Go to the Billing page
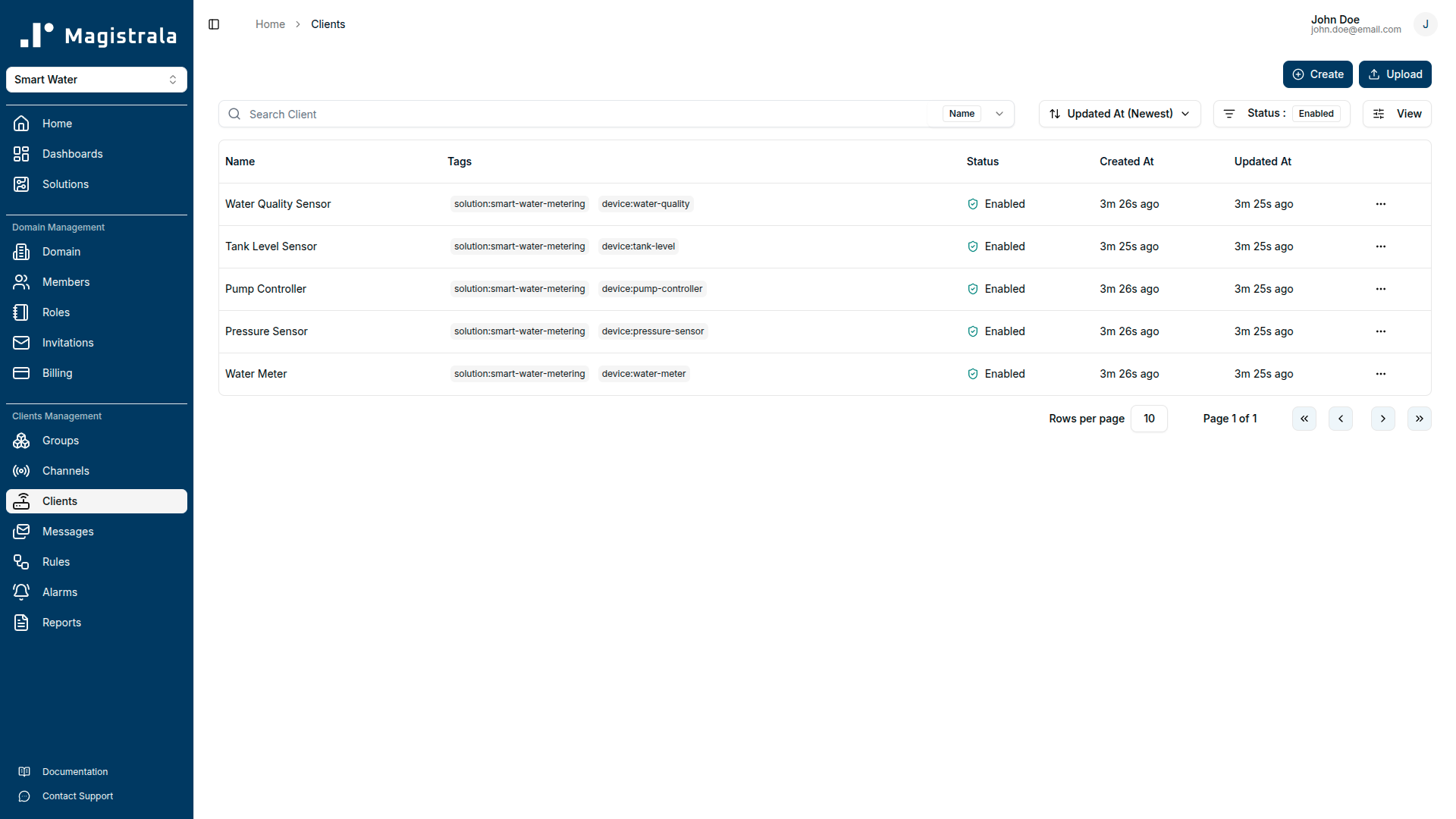 (56, 373)
